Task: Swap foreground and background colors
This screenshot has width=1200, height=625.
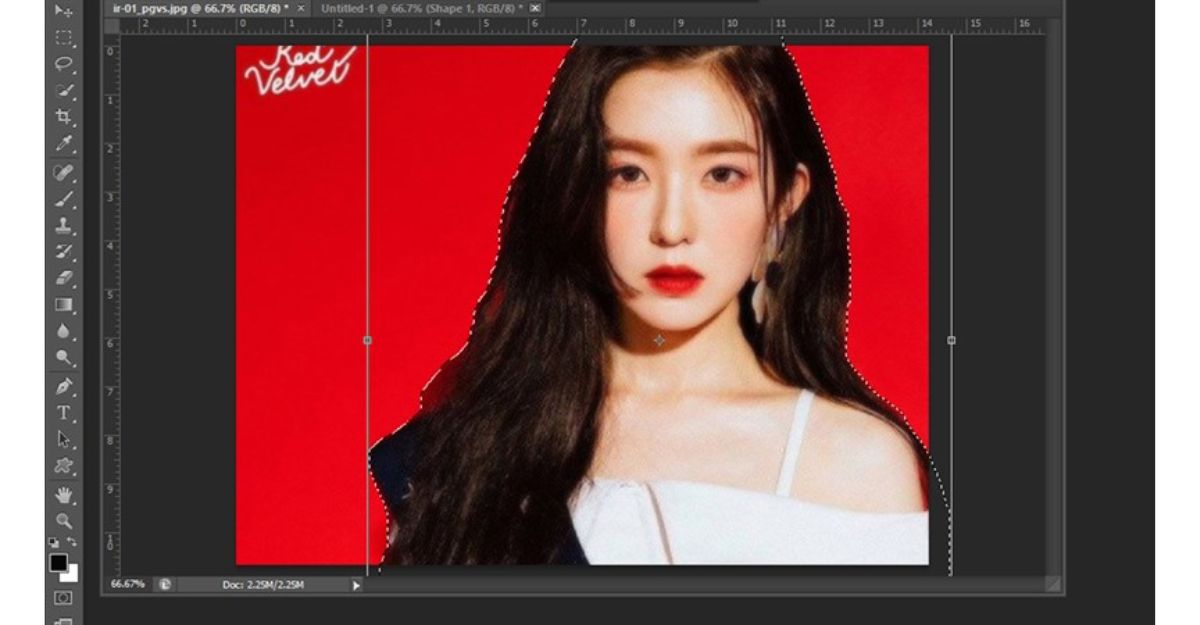Action: click(72, 542)
